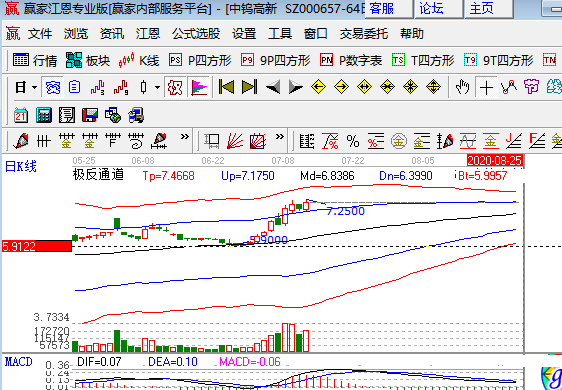This screenshot has width=562, height=390.
Task: Open the P四方形 tool
Action: 200,60
